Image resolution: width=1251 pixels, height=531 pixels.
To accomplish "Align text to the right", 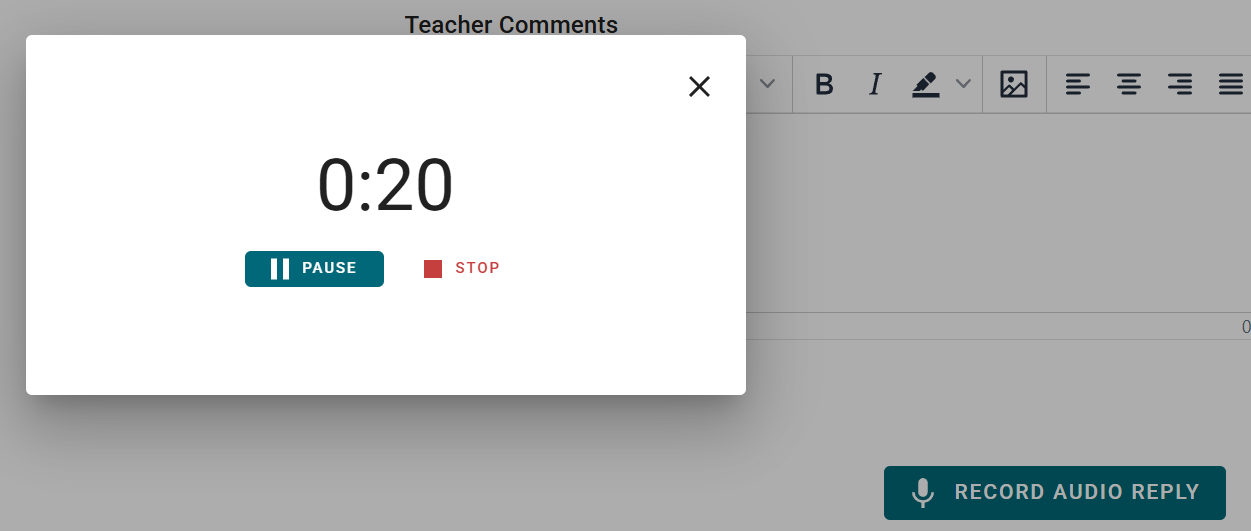I will 1180,85.
